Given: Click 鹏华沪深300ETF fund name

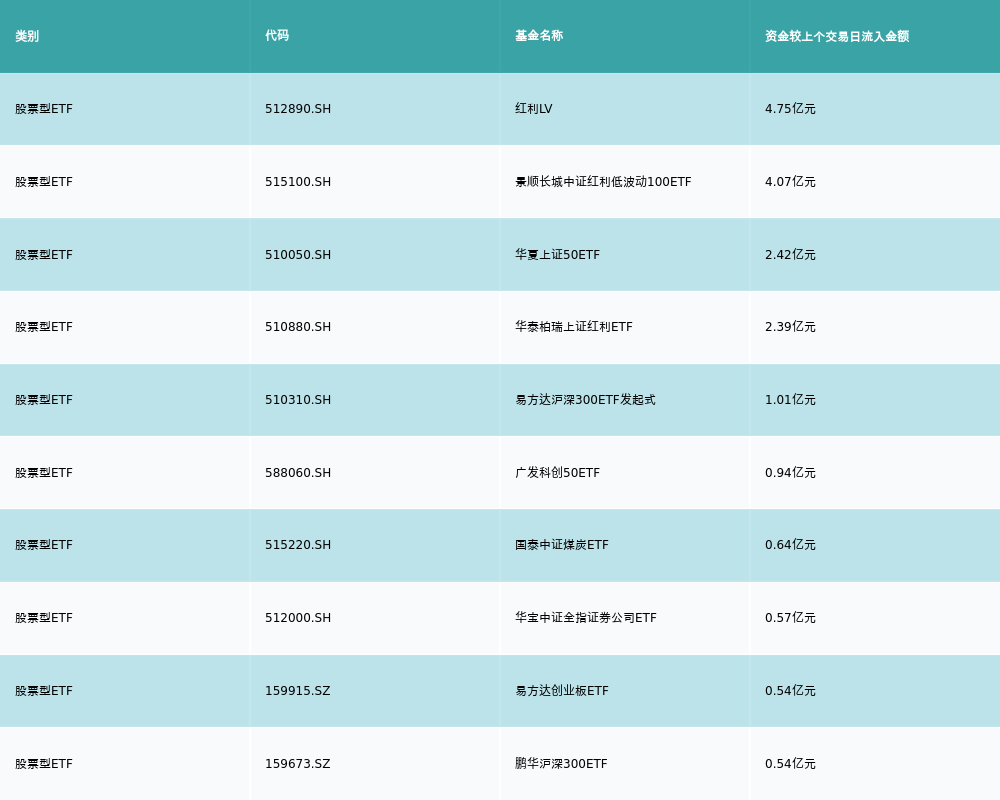Looking at the screenshot, I should point(561,764).
